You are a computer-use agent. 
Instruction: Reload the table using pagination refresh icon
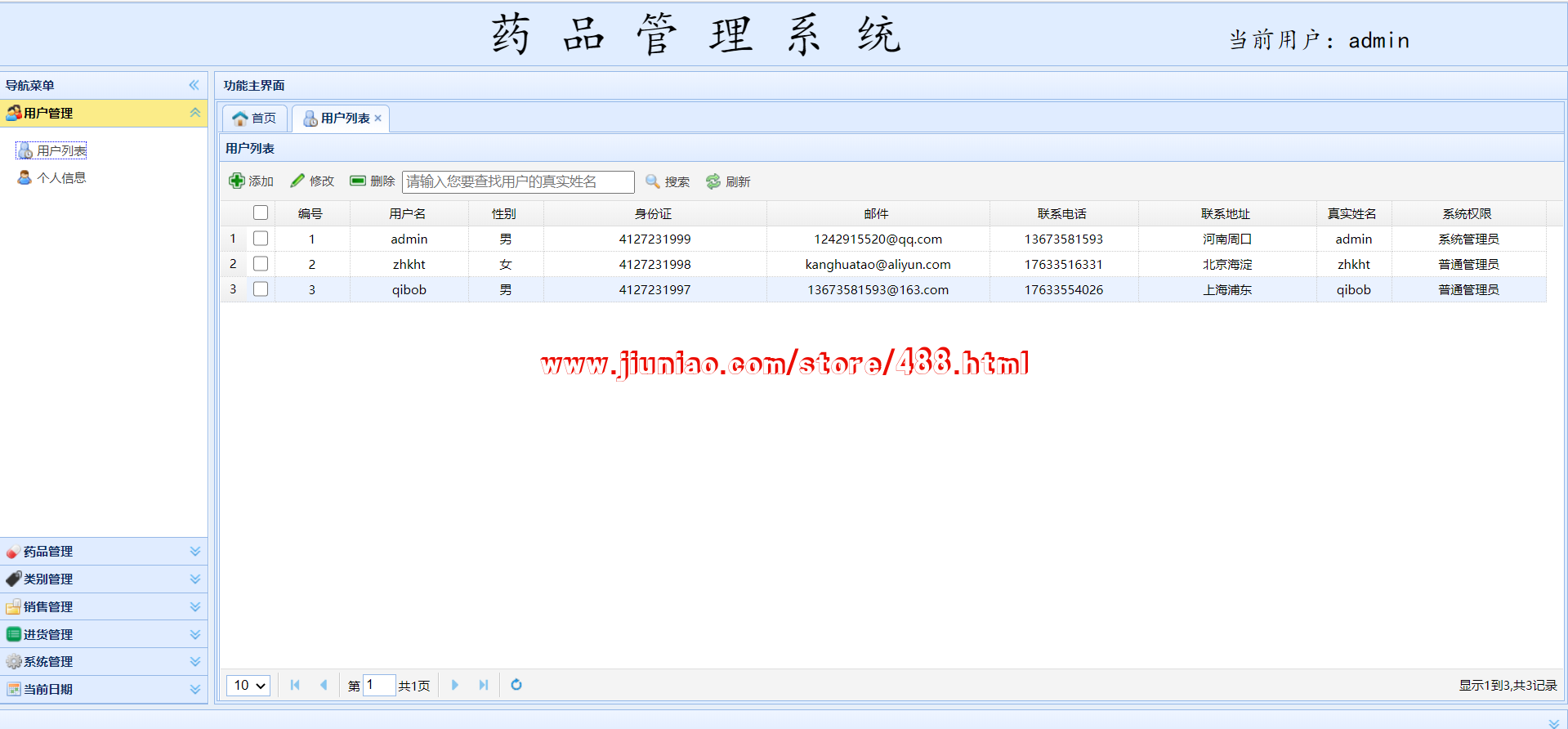[516, 685]
